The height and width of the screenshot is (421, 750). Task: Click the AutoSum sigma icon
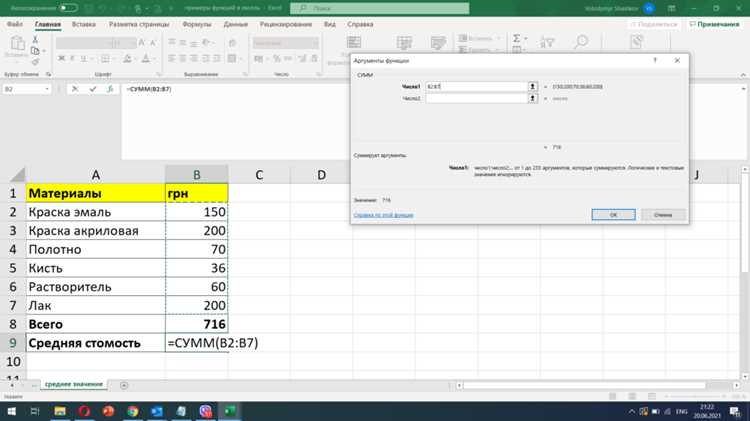517,38
